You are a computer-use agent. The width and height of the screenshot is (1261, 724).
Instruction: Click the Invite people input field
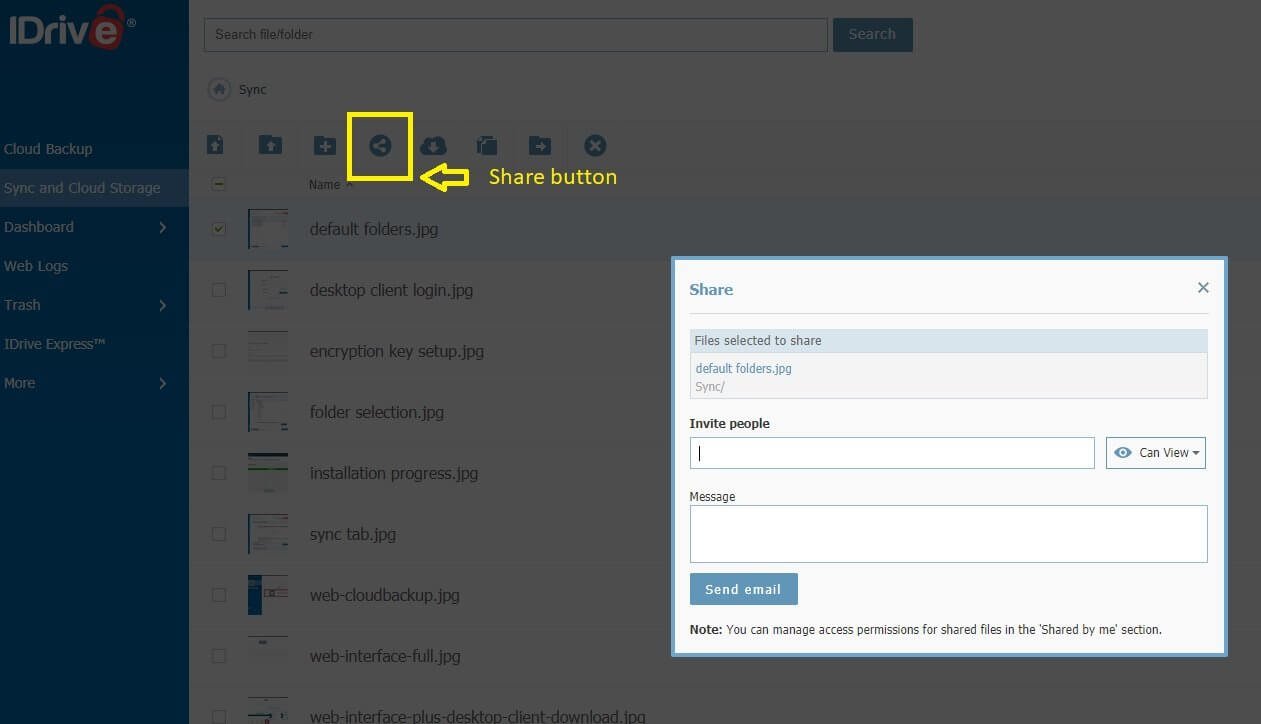click(x=892, y=453)
